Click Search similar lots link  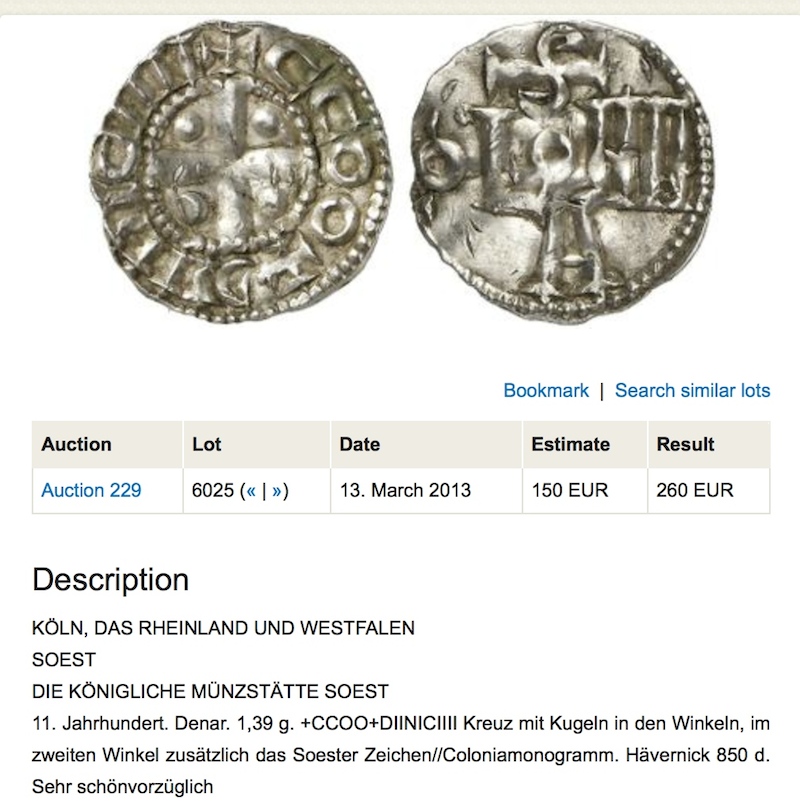692,390
